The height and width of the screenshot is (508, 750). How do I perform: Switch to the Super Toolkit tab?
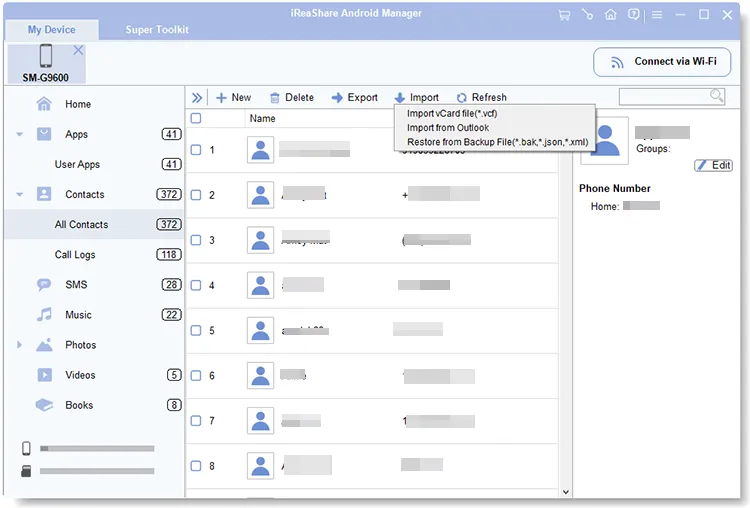pyautogui.click(x=157, y=30)
